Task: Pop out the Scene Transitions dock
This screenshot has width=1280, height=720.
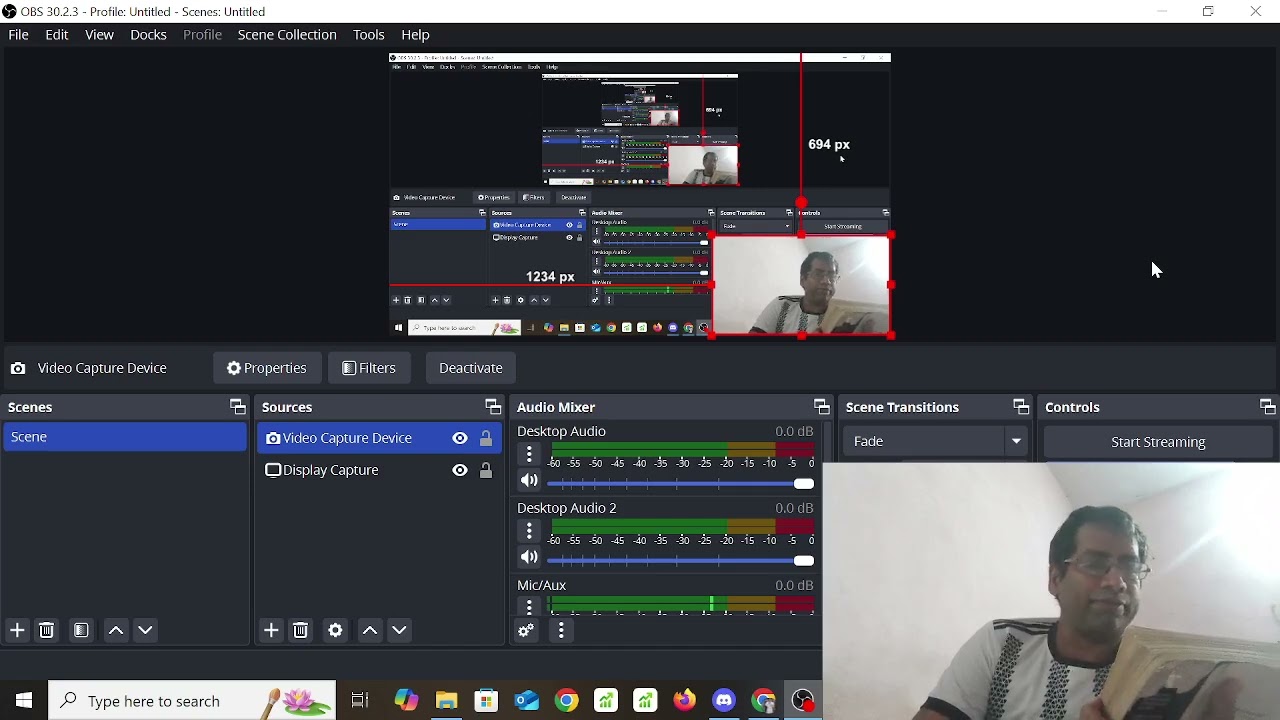Action: point(1020,407)
